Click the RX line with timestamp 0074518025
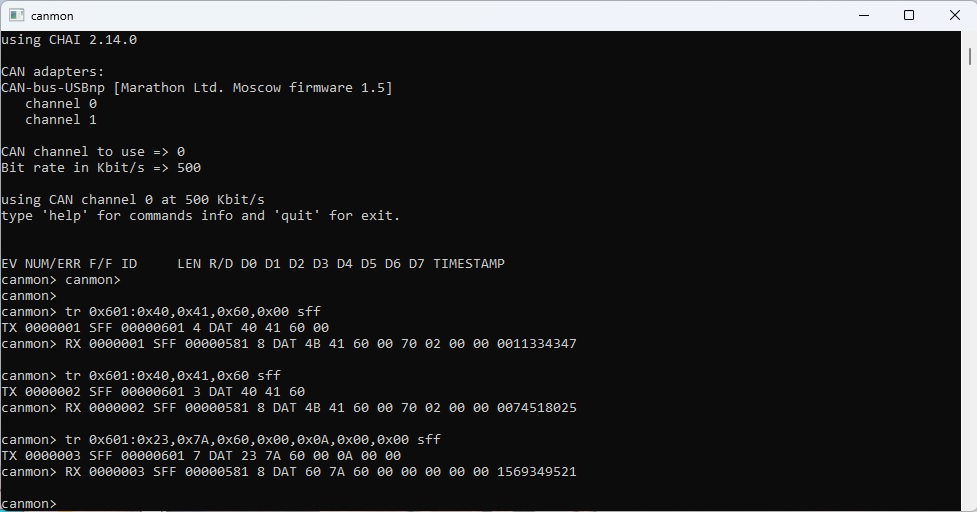This screenshot has width=977, height=512. coord(289,408)
